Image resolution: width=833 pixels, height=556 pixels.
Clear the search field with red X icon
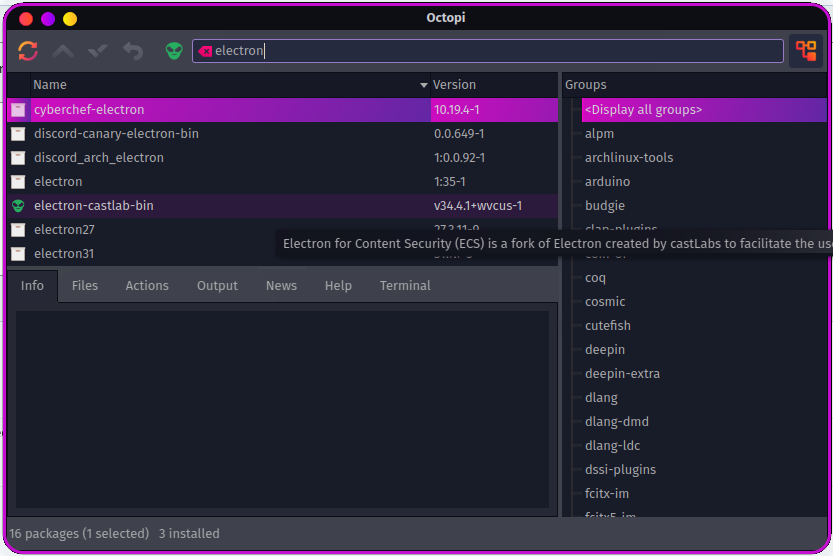[205, 51]
